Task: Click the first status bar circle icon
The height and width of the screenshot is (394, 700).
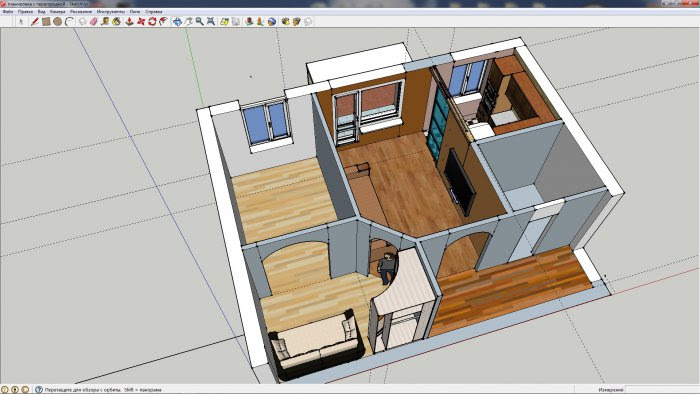Action: (5, 390)
